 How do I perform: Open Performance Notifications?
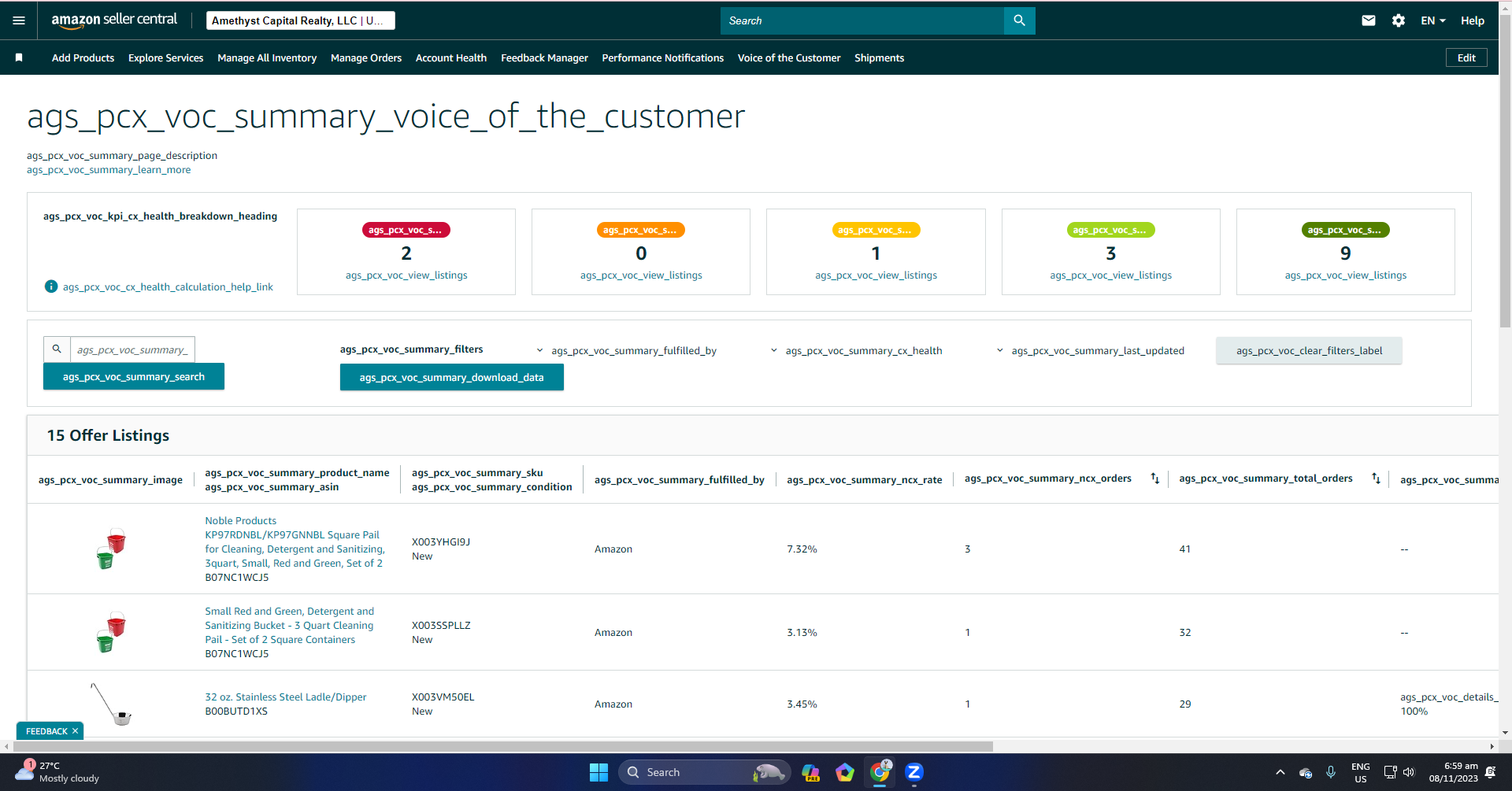[x=662, y=57]
